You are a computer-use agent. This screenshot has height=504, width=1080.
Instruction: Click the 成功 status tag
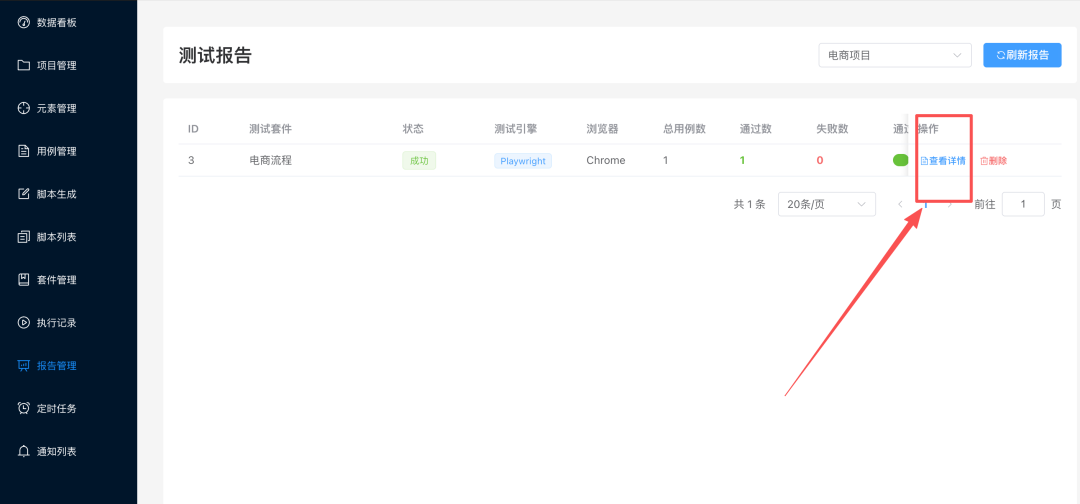(419, 160)
